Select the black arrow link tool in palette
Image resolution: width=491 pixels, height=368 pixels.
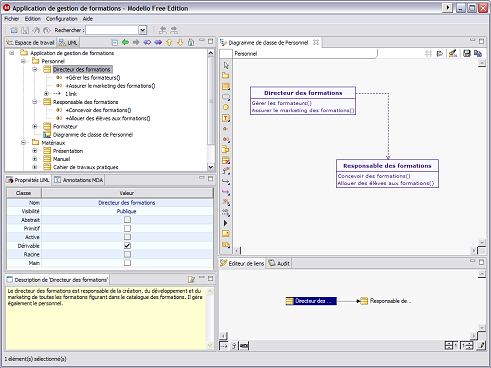[x=226, y=182]
